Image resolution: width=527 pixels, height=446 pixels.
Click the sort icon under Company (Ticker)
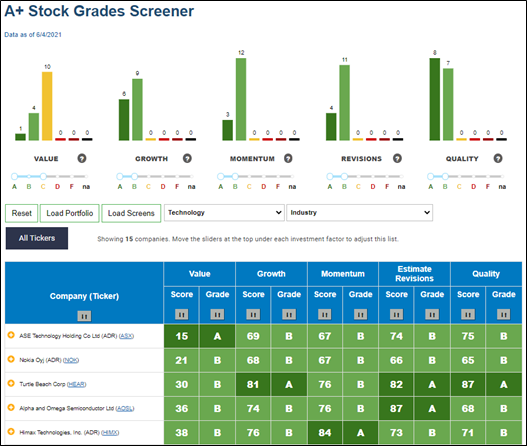tap(84, 316)
